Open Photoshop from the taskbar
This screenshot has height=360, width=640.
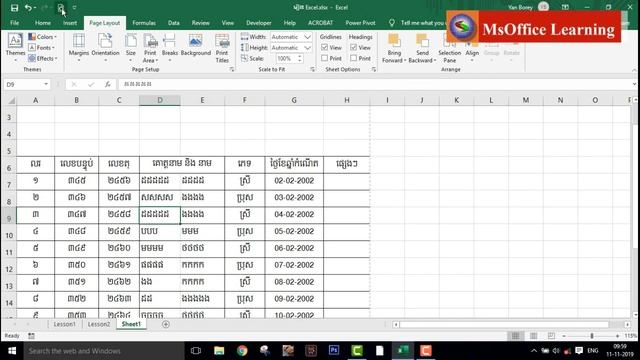pyautogui.click(x=333, y=351)
